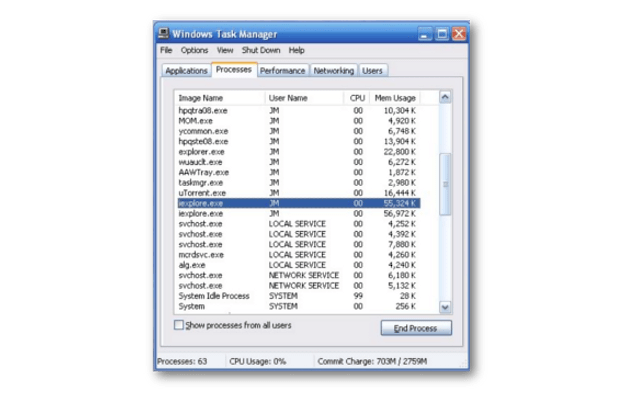Screen dimensions: 625x396
Task: Click NETWORK SERVICE for svchost.exe 6,180 K
Action: (304, 276)
